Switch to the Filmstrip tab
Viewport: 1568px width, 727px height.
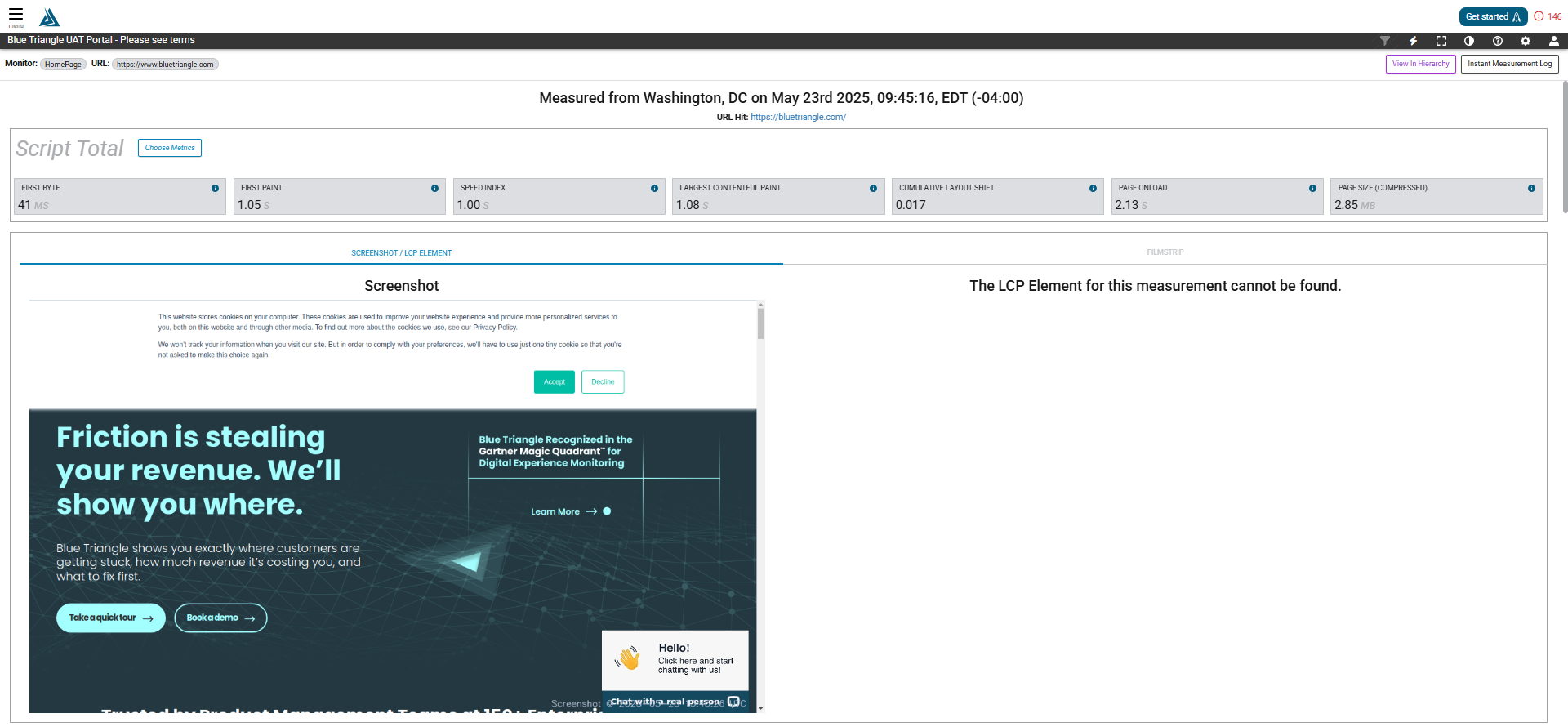pyautogui.click(x=1165, y=252)
